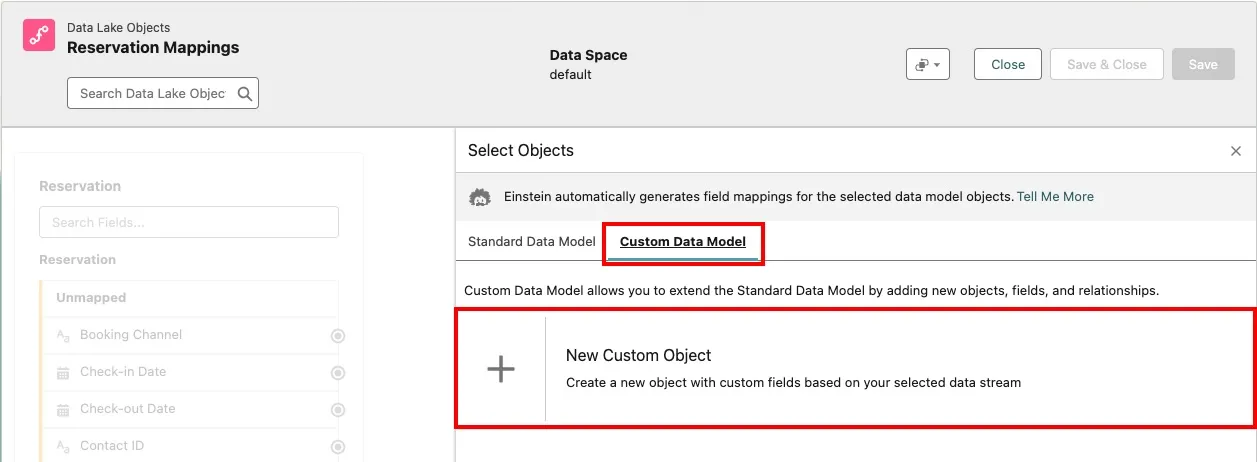1257x462 pixels.
Task: Open the mapping options dropdown next to Close
Action: coord(927,64)
